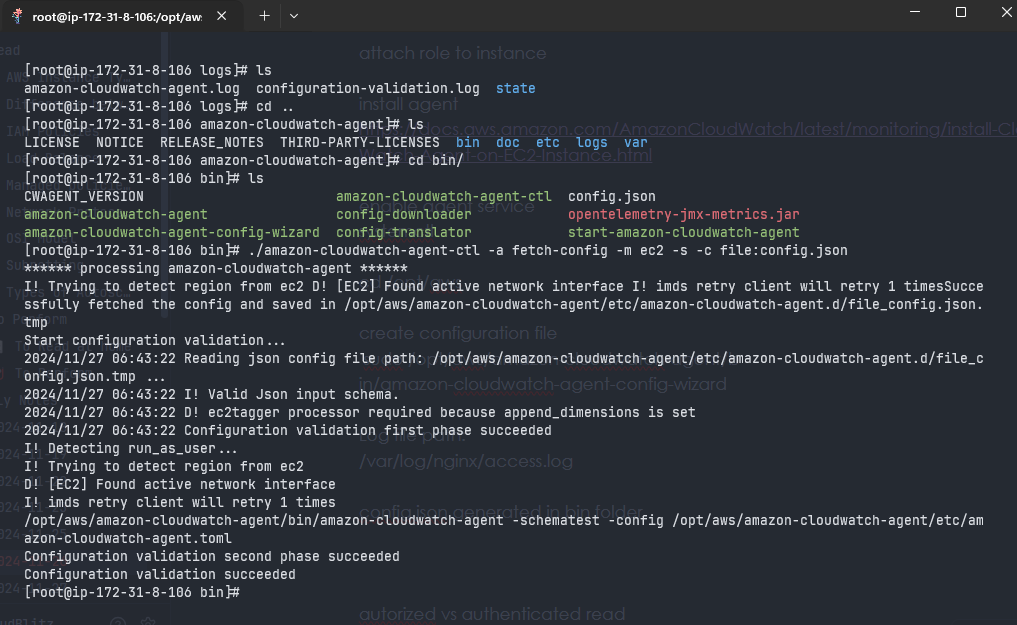The width and height of the screenshot is (1017, 625).
Task: Click the Linux penguin icon on the terminal tab
Action: (17, 16)
